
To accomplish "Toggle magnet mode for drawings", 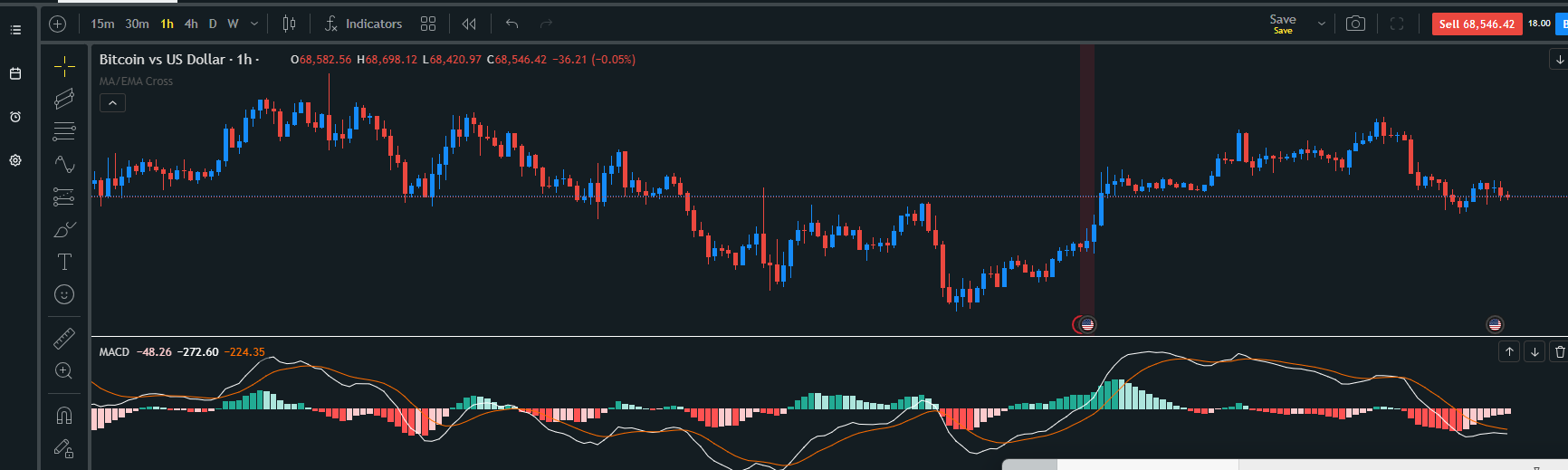I will (x=64, y=416).
